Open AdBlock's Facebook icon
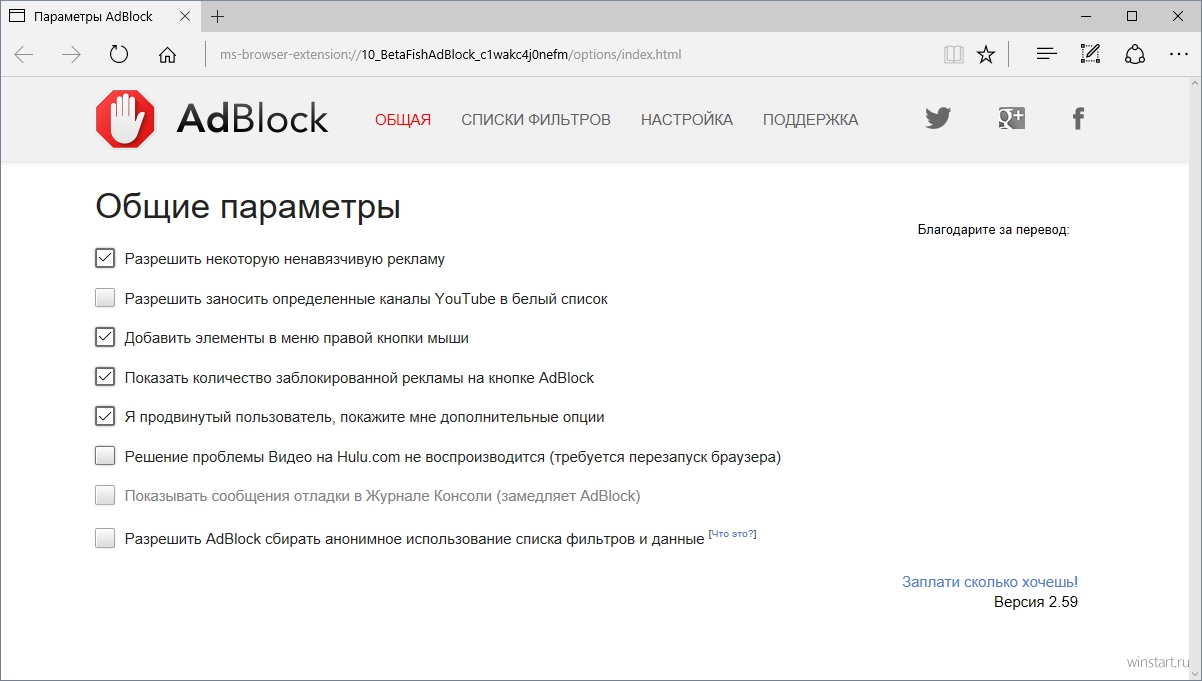Viewport: 1202px width, 681px height. [x=1078, y=119]
